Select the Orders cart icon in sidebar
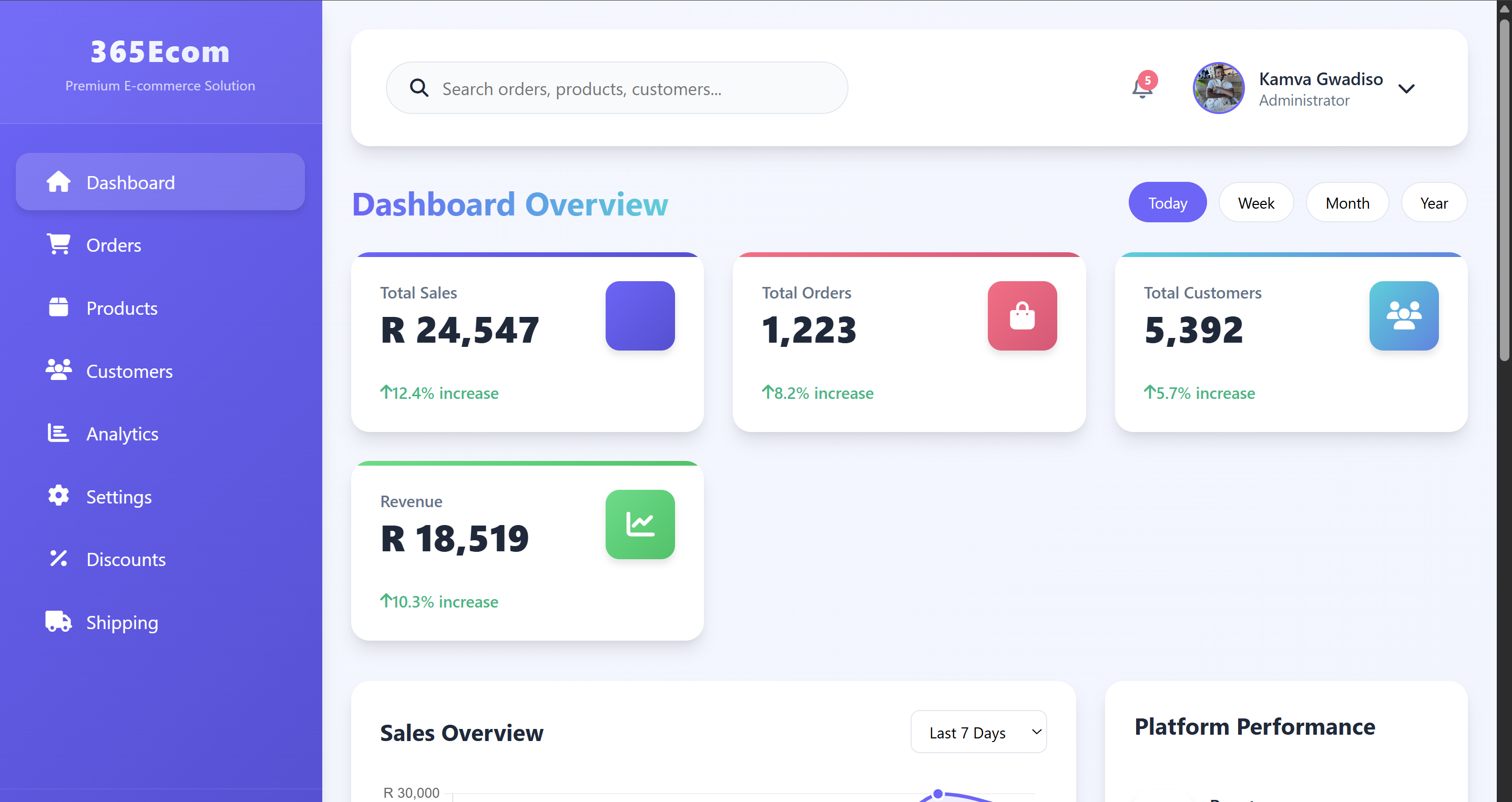Screen dimensions: 1512x802 tap(58, 244)
